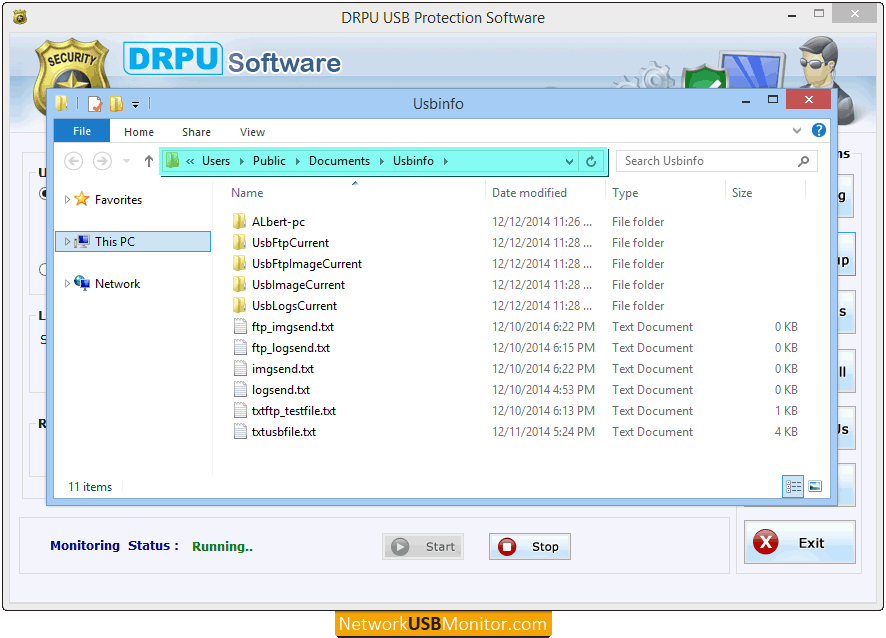Open the View ribbon tab

(x=252, y=132)
